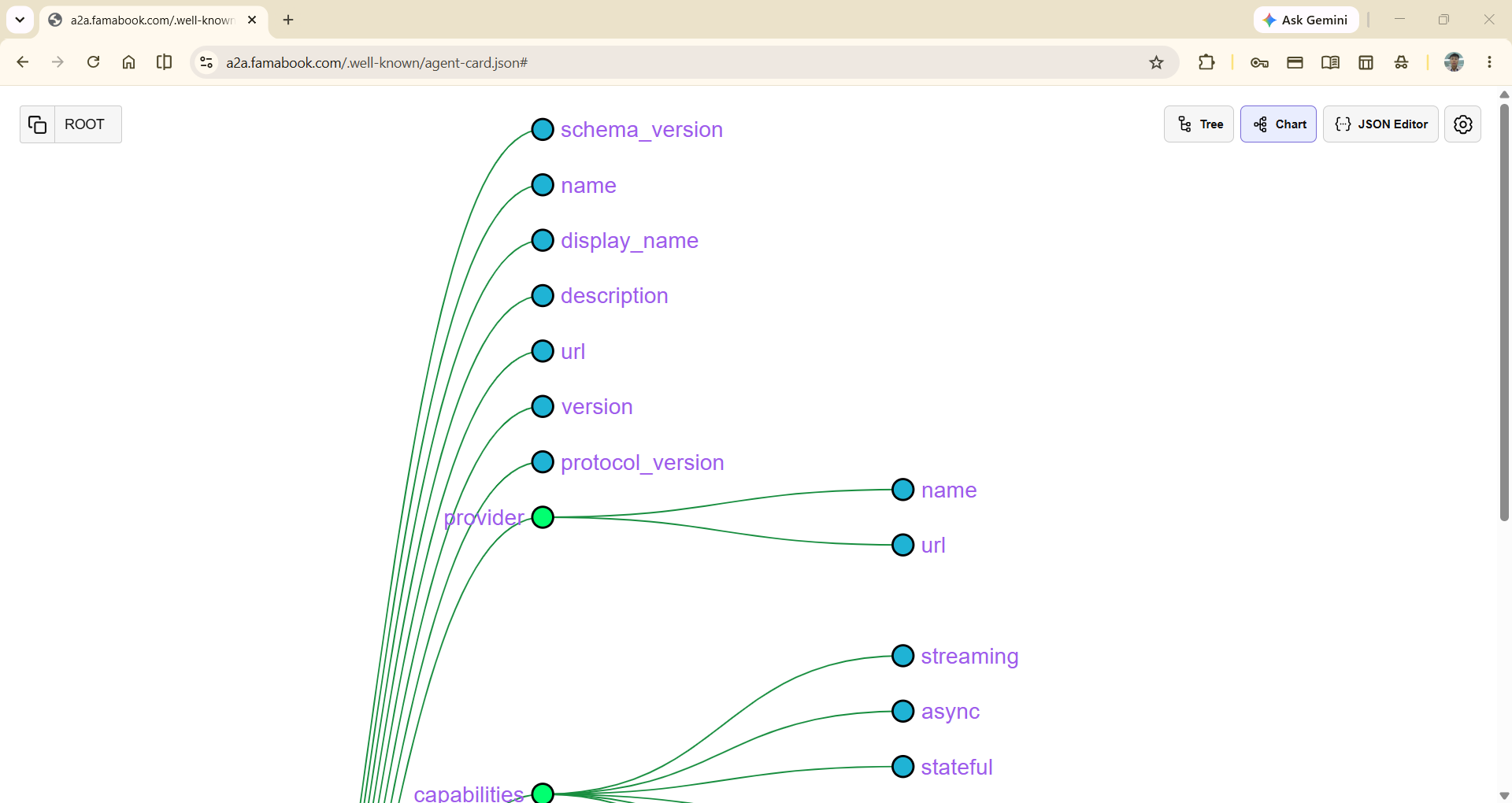The image size is (1512, 803).
Task: Select the stateful node circle
Action: pyautogui.click(x=902, y=767)
